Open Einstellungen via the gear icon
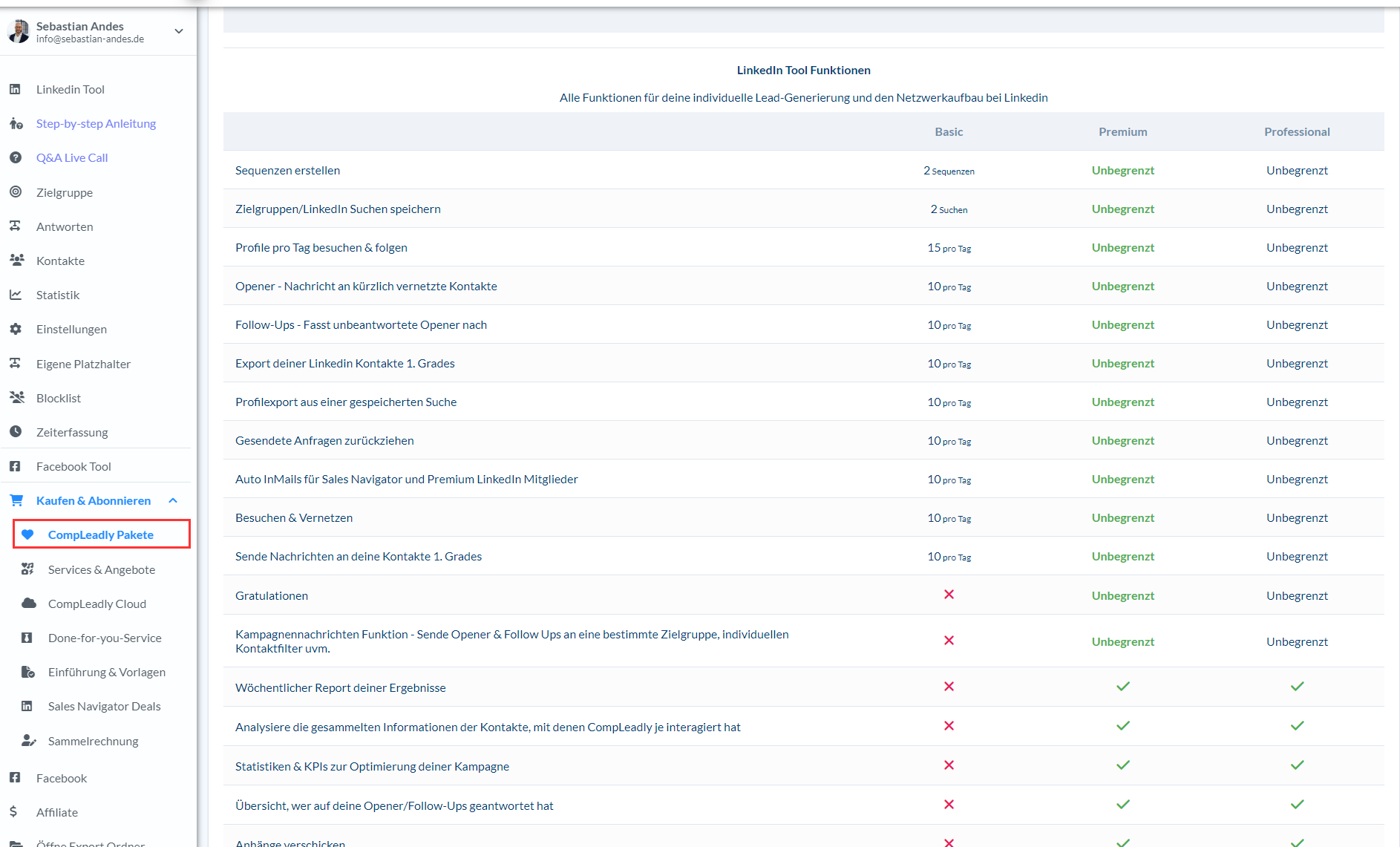The image size is (1400, 847). coord(15,329)
